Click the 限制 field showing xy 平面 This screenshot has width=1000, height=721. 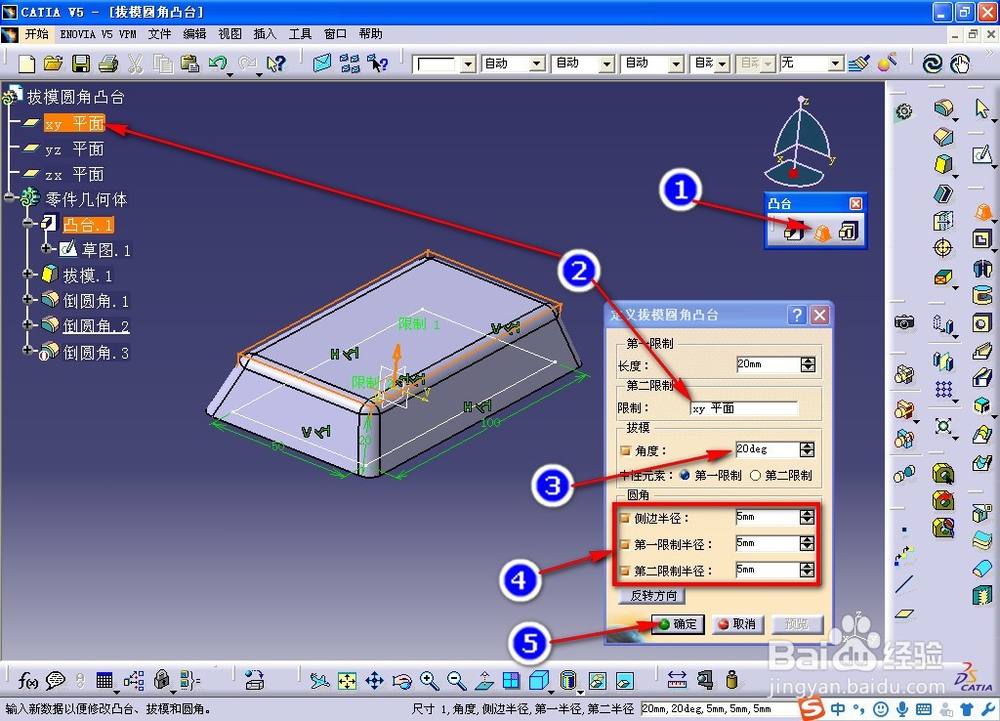click(x=744, y=409)
